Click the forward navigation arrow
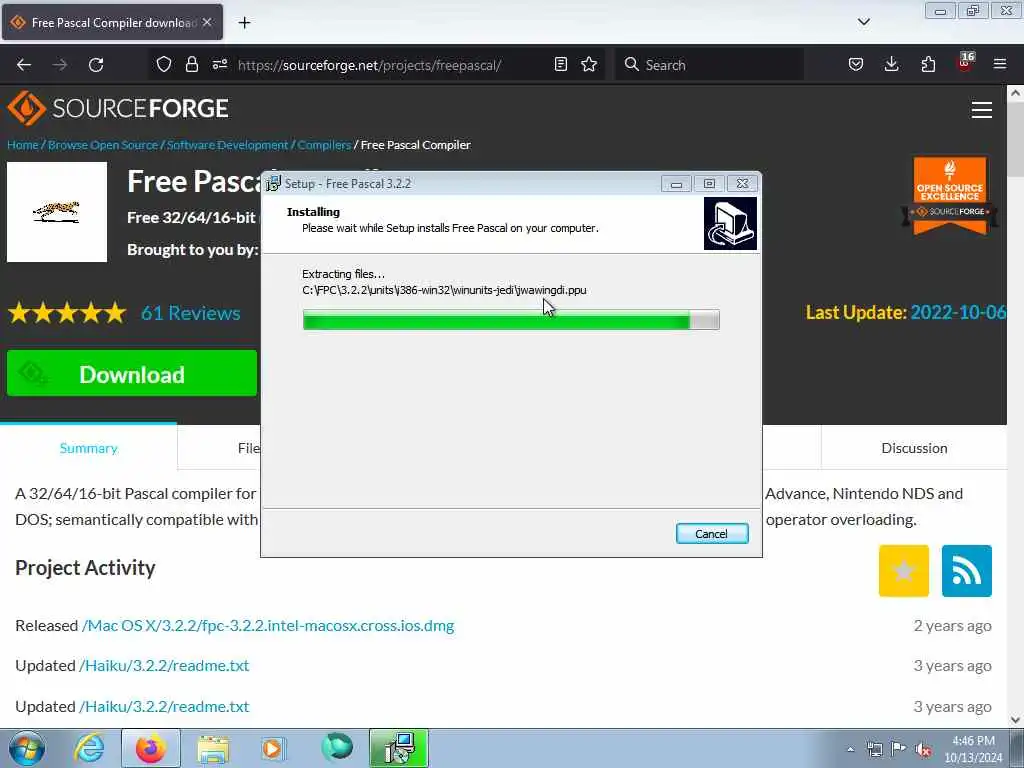1024x768 pixels. tap(60, 65)
